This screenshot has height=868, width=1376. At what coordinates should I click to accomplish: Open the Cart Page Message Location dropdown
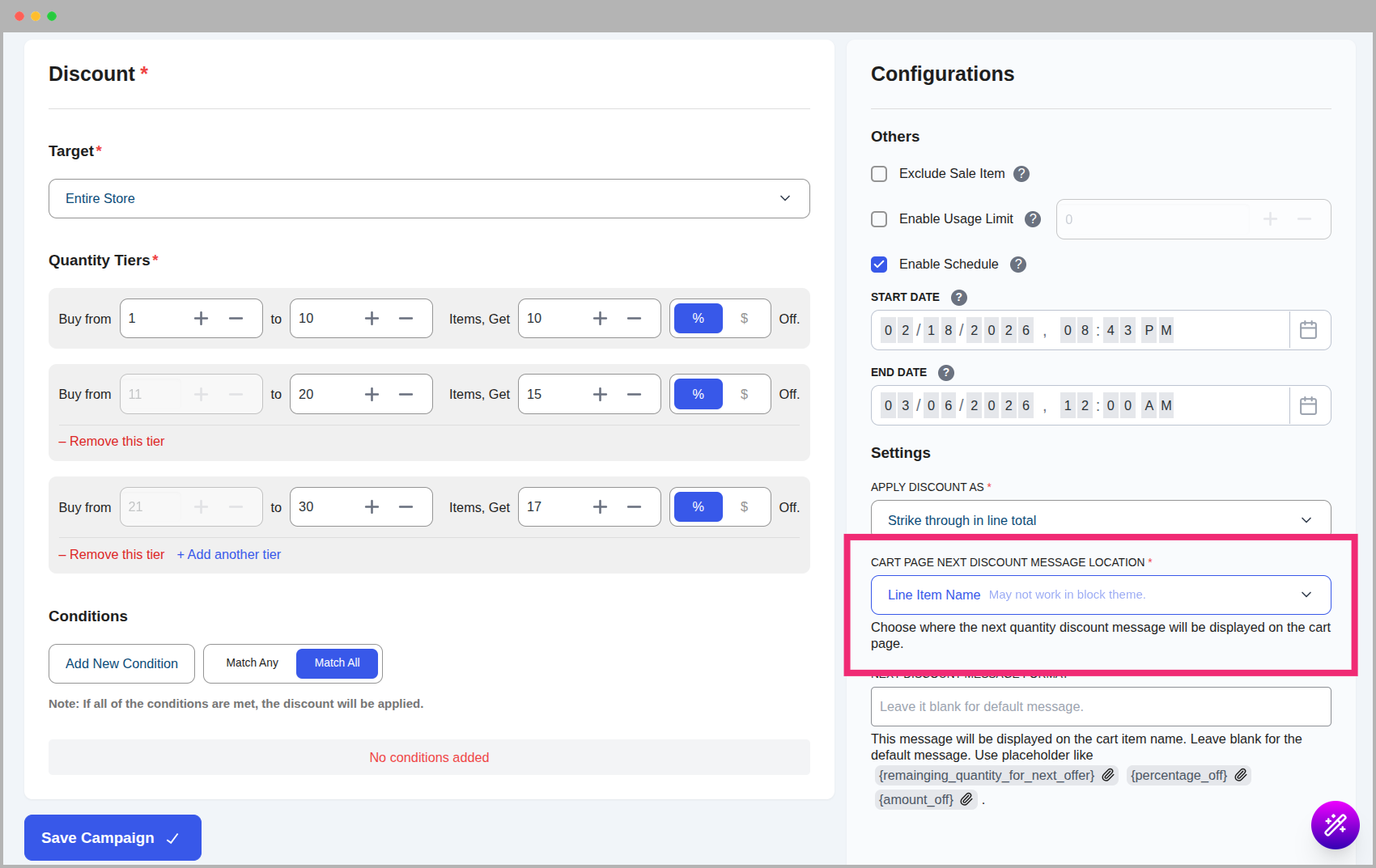pyautogui.click(x=1100, y=595)
